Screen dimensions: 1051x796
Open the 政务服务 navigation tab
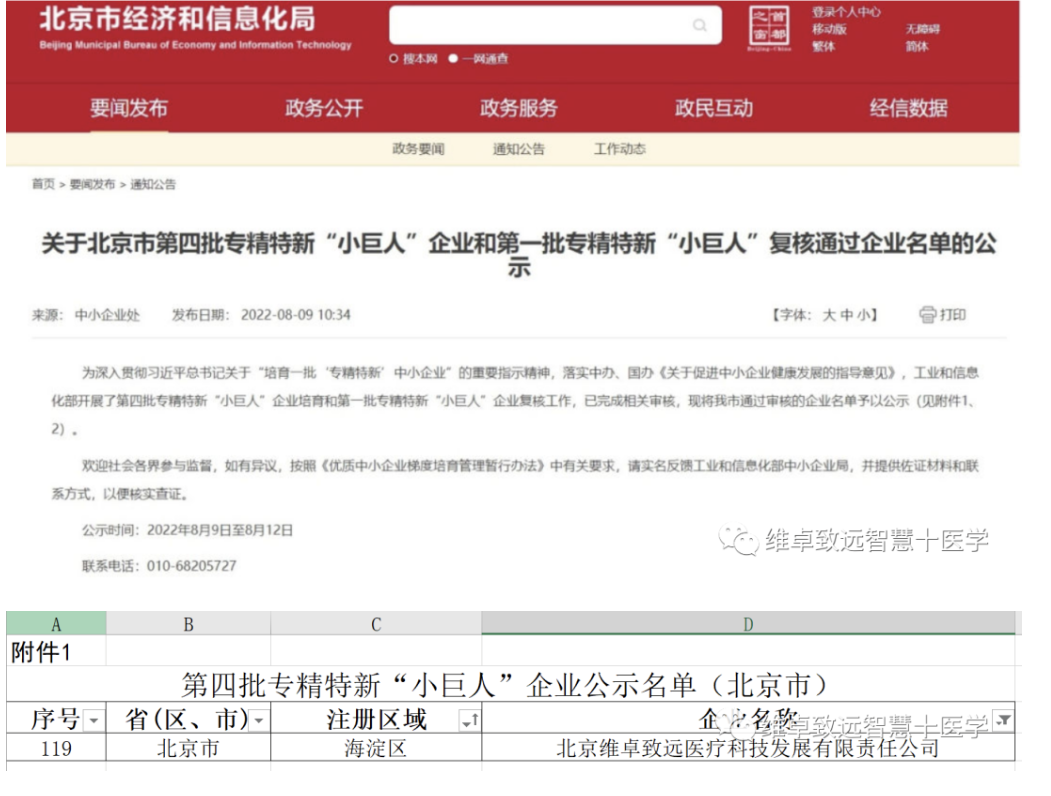pyautogui.click(x=518, y=108)
